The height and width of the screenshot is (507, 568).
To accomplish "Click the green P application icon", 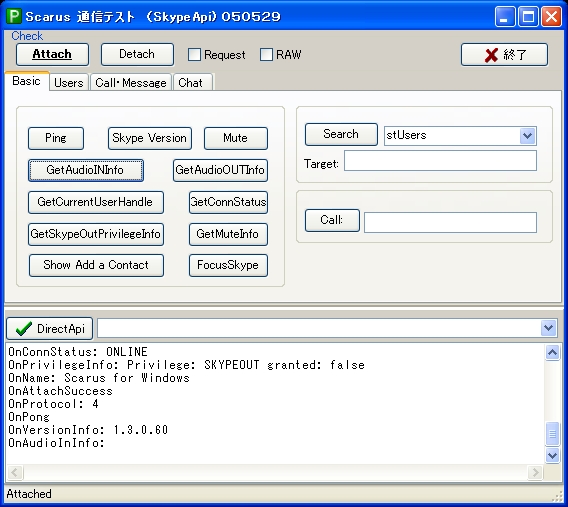I will point(14,16).
